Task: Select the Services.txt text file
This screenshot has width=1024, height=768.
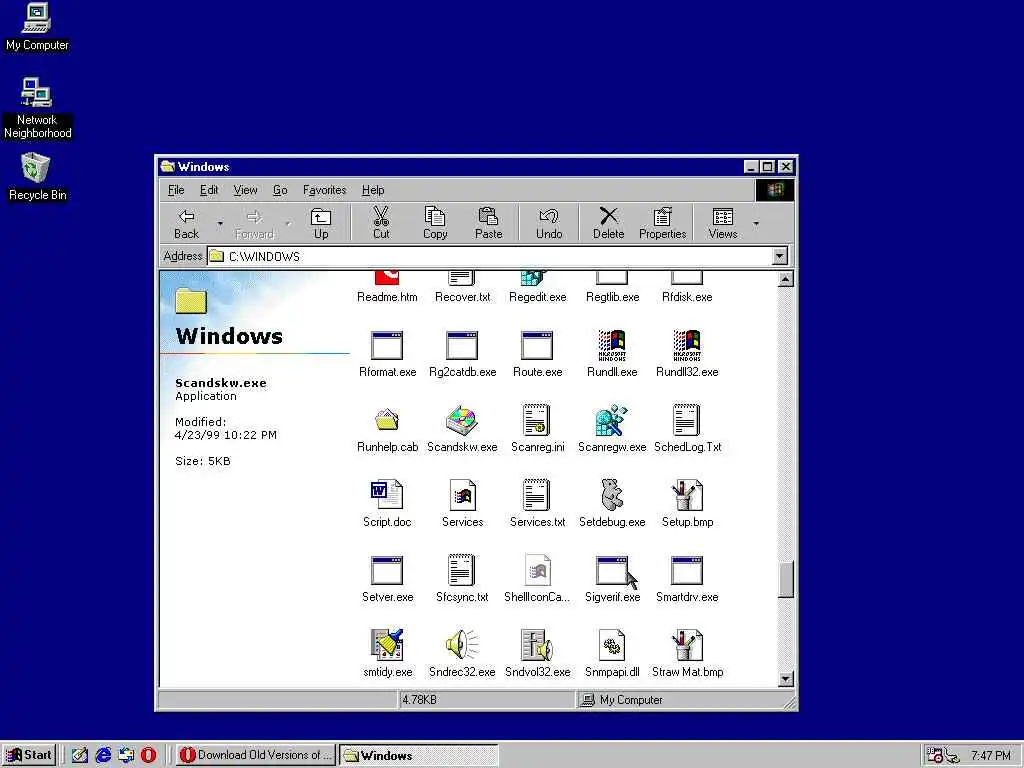Action: tap(537, 495)
